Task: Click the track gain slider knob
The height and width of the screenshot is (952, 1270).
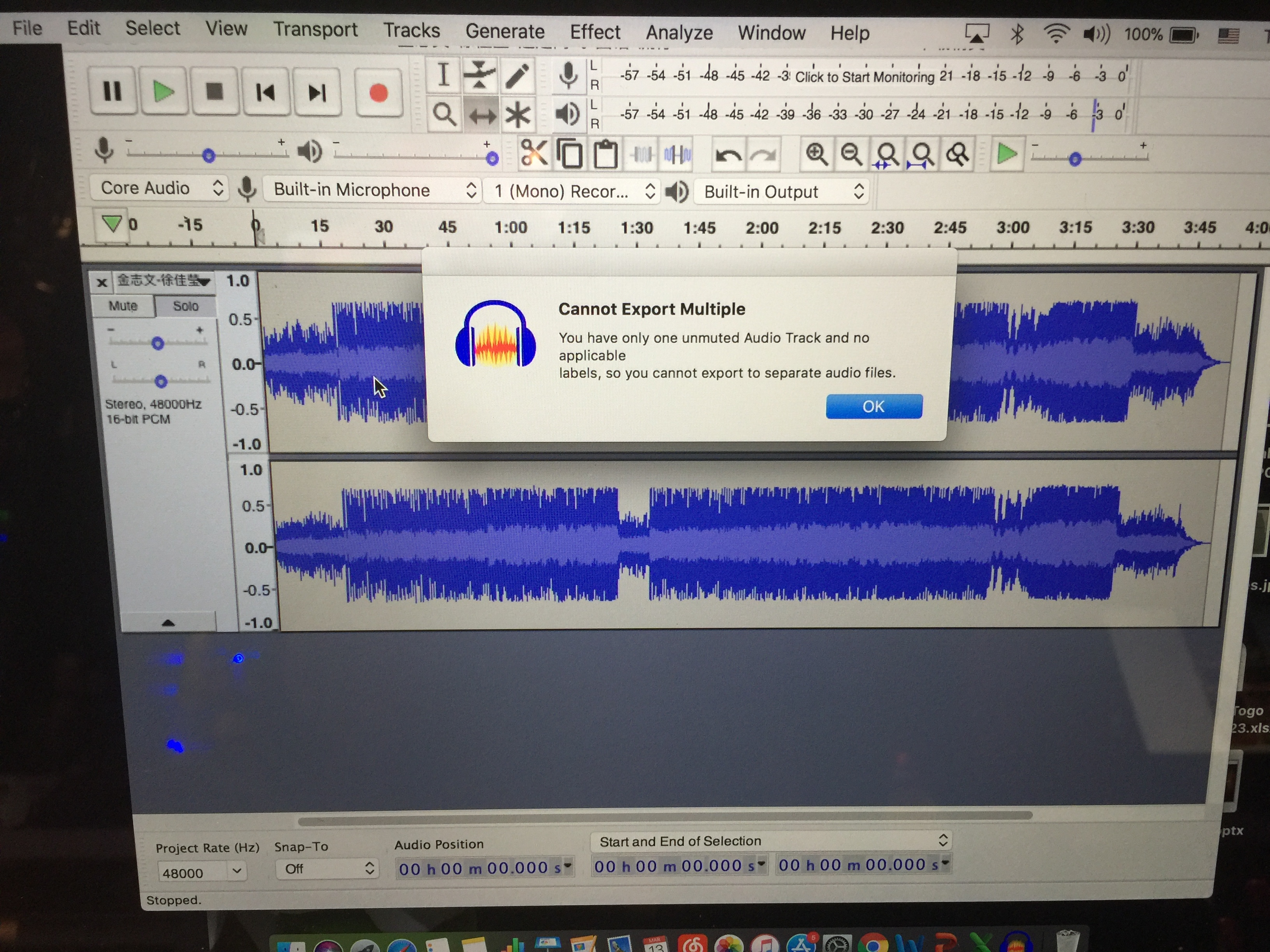Action: pyautogui.click(x=157, y=344)
